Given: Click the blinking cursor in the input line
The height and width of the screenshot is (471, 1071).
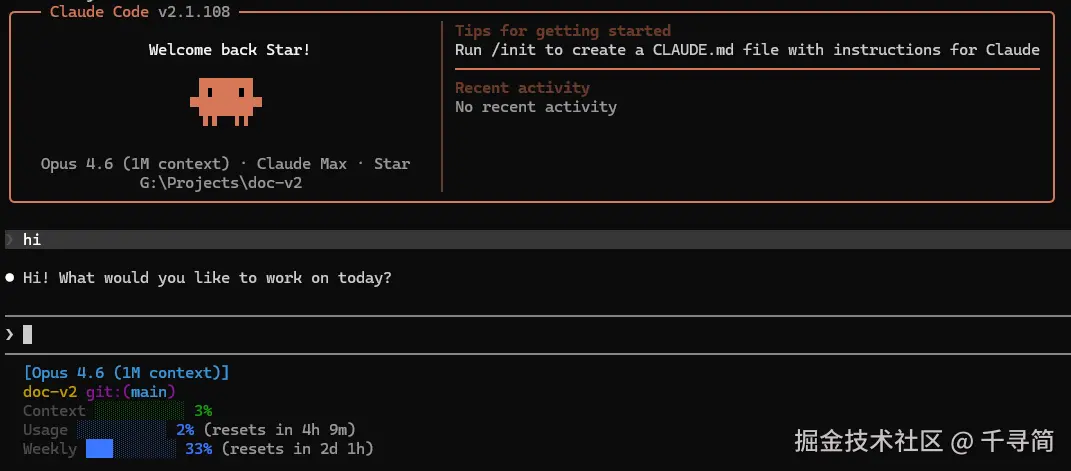Looking at the screenshot, I should coord(28,334).
